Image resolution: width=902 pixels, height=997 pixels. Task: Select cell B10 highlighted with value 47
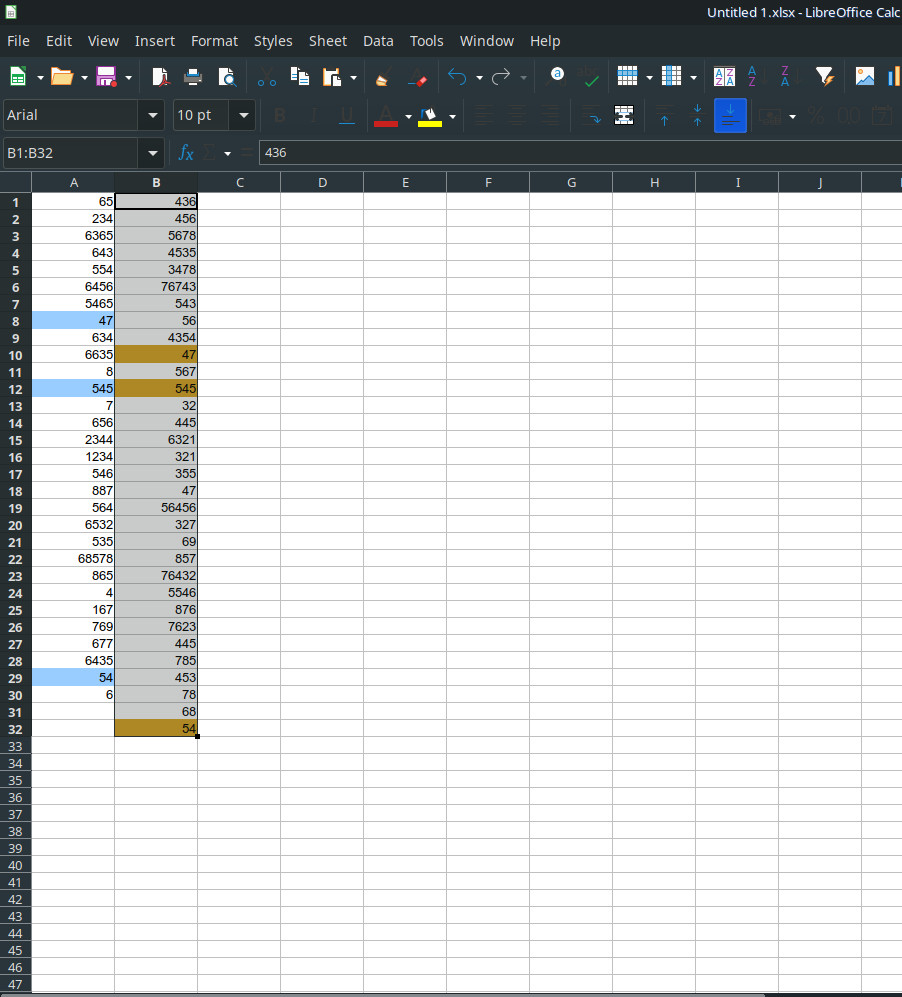point(156,354)
